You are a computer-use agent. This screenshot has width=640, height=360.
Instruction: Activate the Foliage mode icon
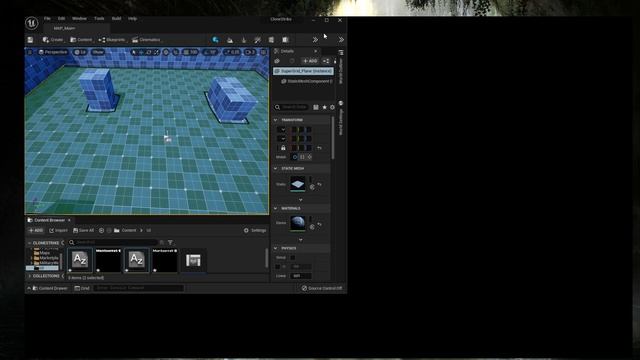(244, 40)
